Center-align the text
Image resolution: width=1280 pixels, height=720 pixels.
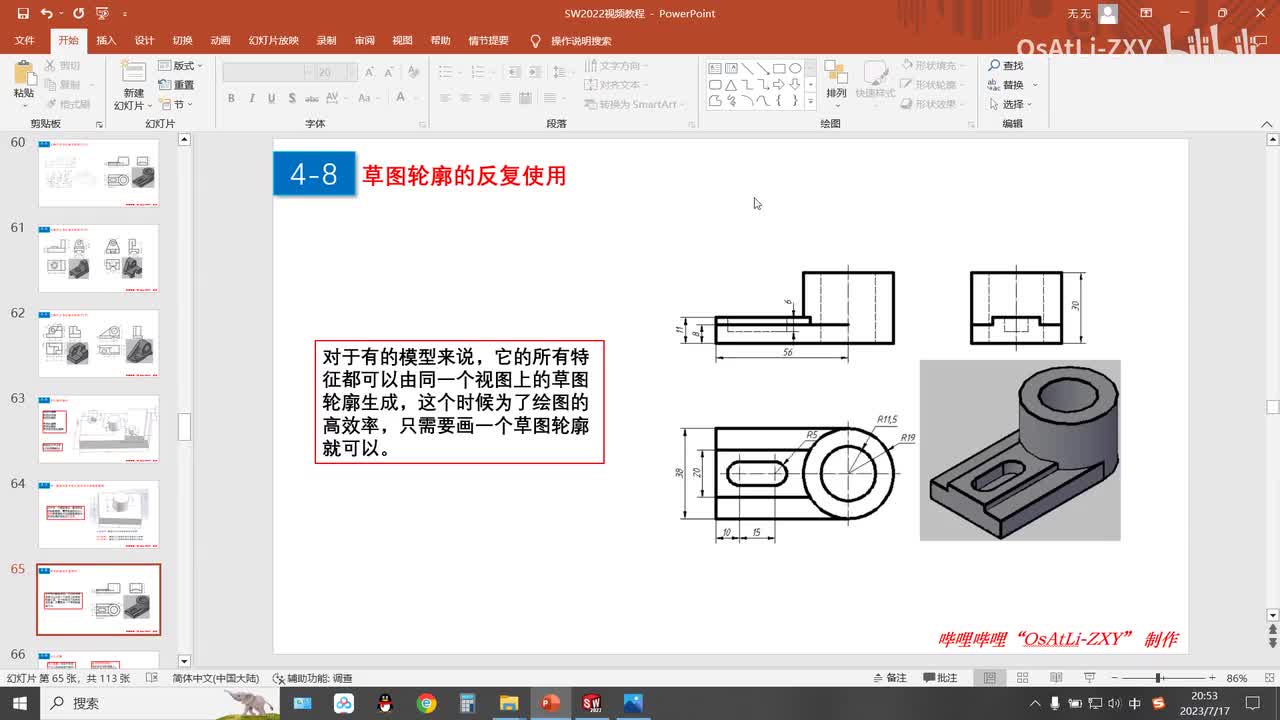pos(465,98)
